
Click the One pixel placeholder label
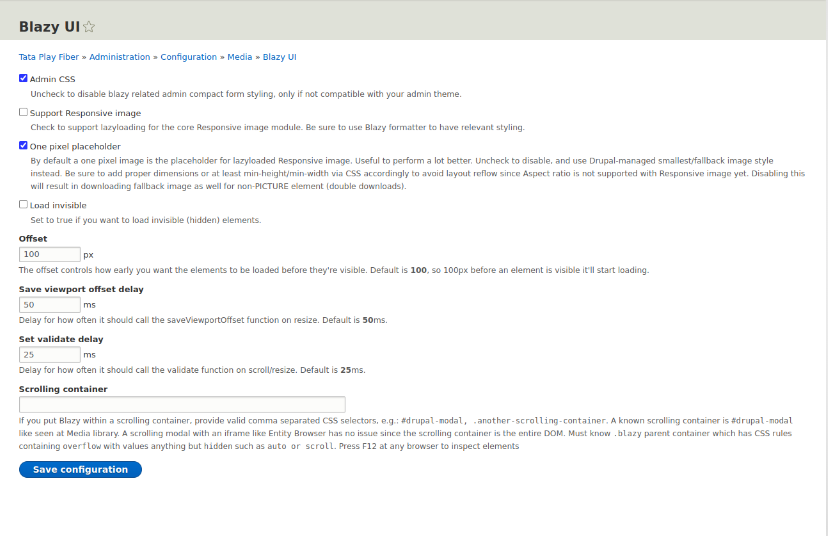pyautogui.click(x=75, y=146)
